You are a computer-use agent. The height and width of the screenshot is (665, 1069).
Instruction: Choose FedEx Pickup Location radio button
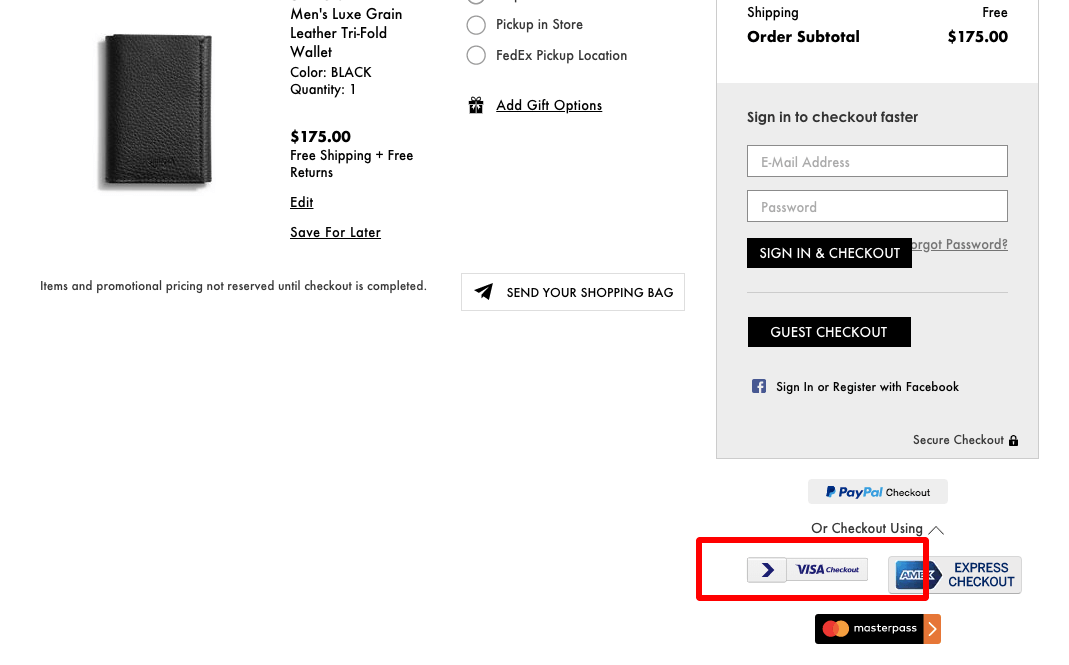coord(477,56)
